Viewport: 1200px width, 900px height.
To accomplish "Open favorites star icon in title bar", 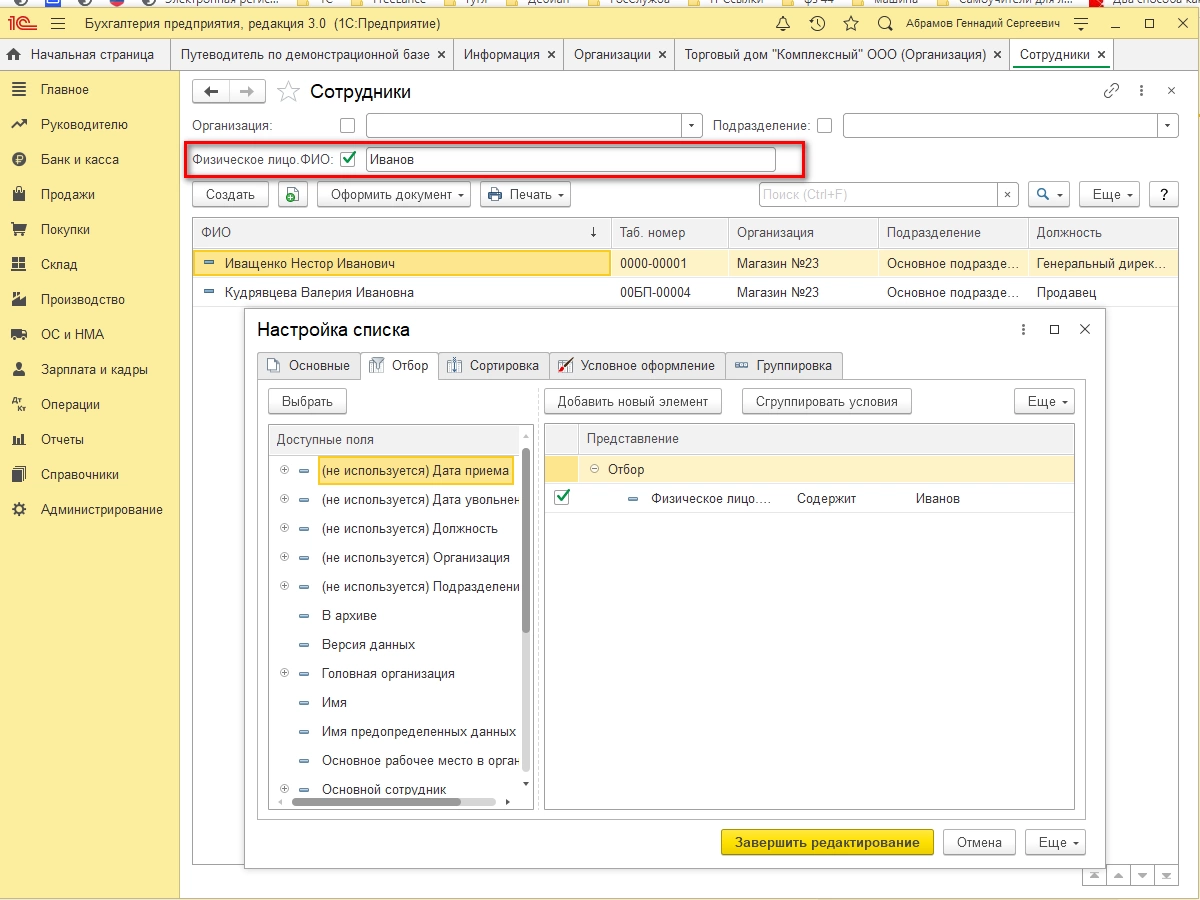I will pyautogui.click(x=851, y=23).
